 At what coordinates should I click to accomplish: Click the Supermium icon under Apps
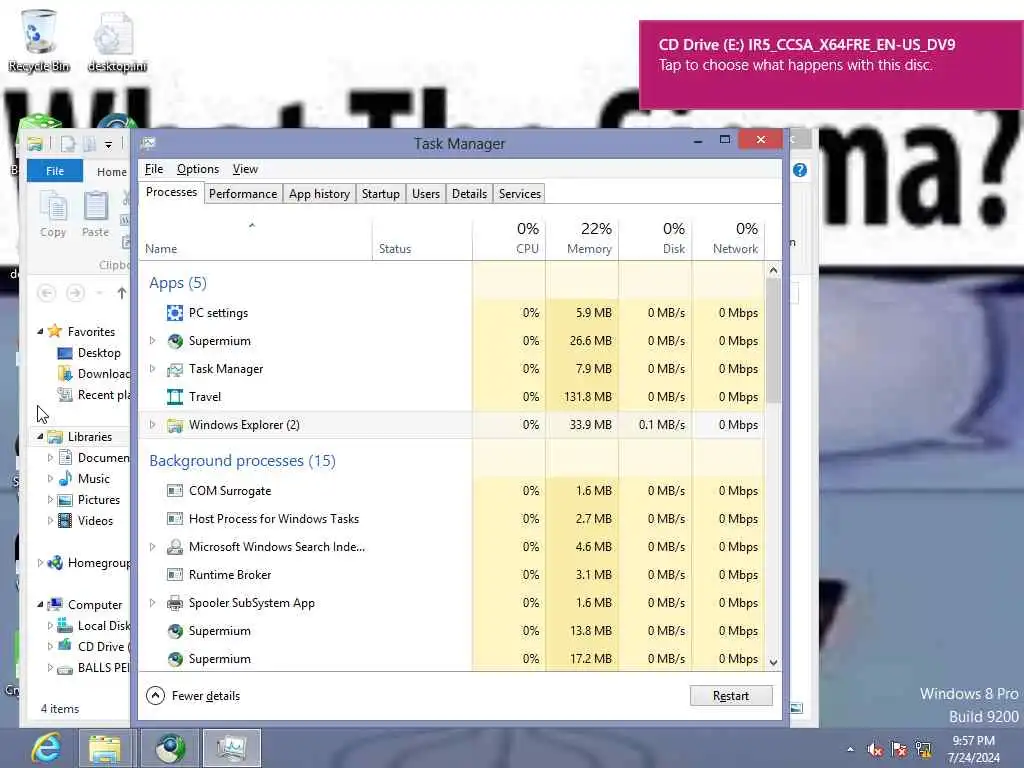[x=174, y=341]
